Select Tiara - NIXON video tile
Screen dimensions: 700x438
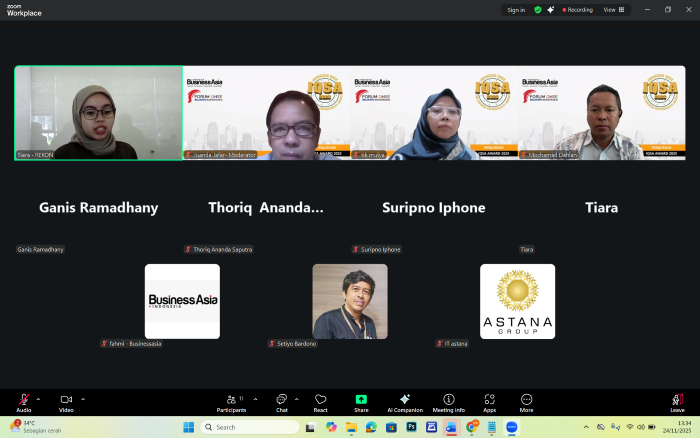tap(99, 112)
